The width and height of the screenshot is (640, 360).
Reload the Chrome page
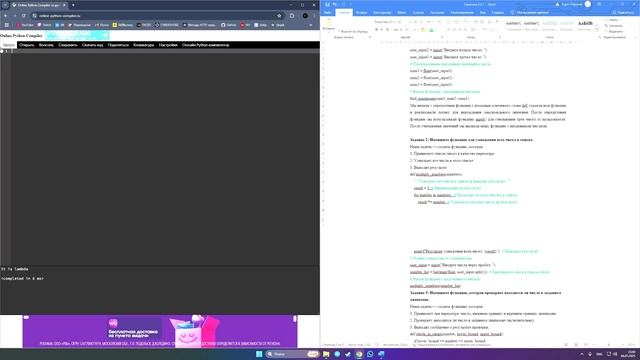coord(24,16)
